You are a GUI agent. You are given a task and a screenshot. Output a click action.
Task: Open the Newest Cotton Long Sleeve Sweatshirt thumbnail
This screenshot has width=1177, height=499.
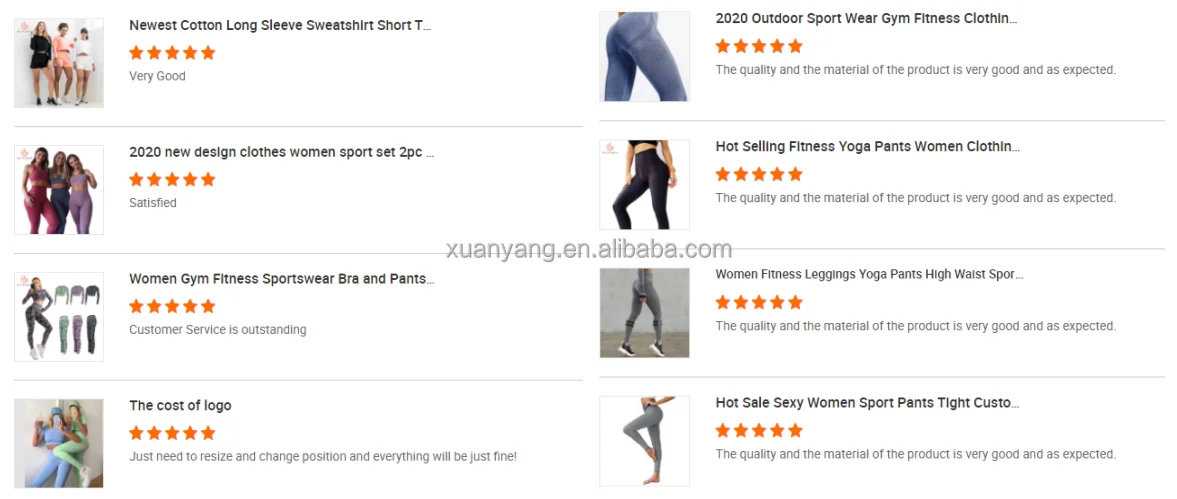(x=59, y=63)
